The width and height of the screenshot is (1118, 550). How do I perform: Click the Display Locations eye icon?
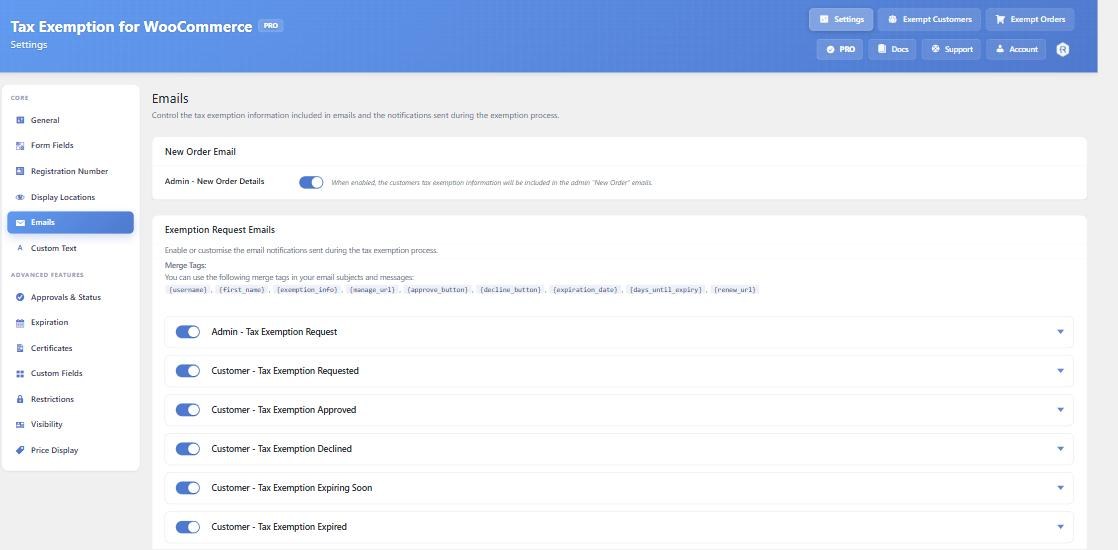(20, 197)
